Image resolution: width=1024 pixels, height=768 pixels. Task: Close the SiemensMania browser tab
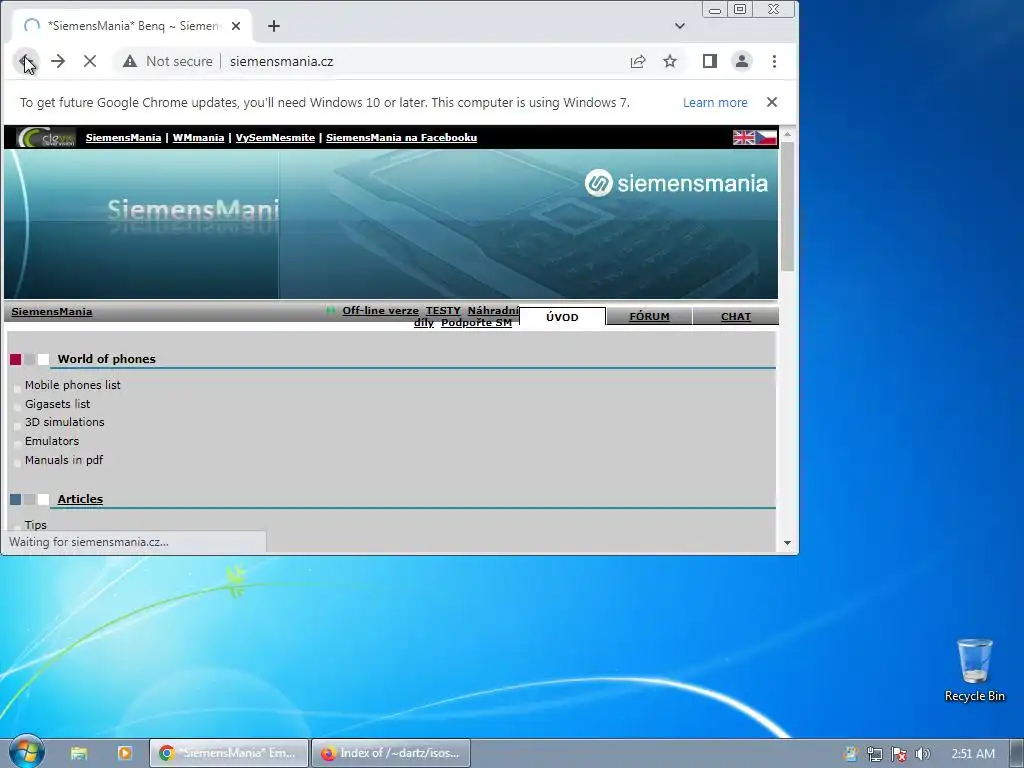point(236,26)
